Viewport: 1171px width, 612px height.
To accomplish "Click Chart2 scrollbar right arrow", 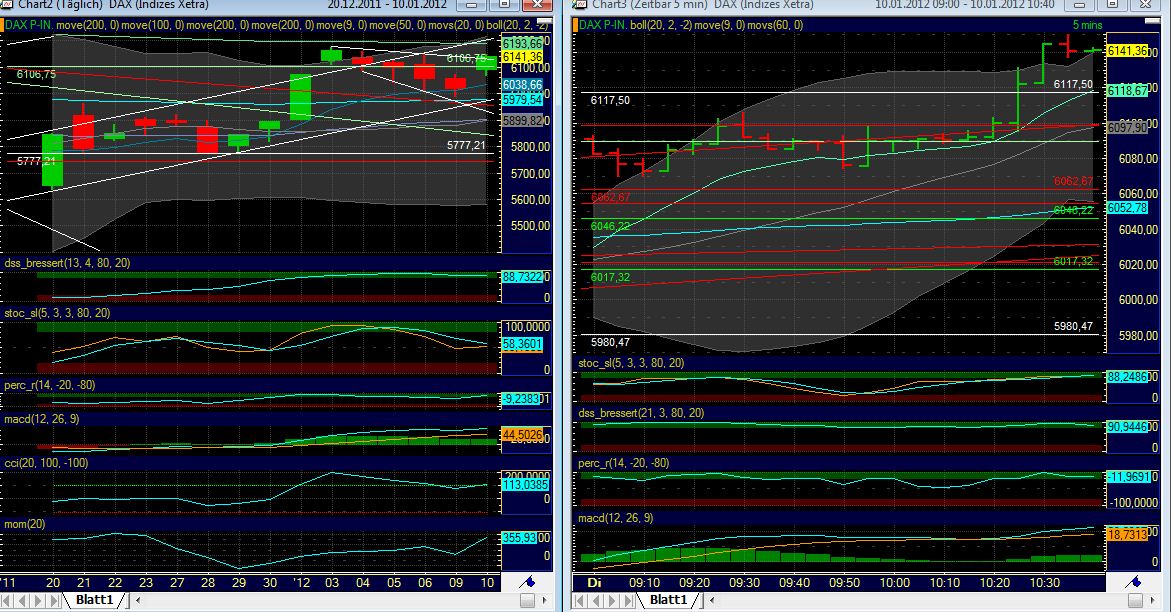I will (x=544, y=600).
